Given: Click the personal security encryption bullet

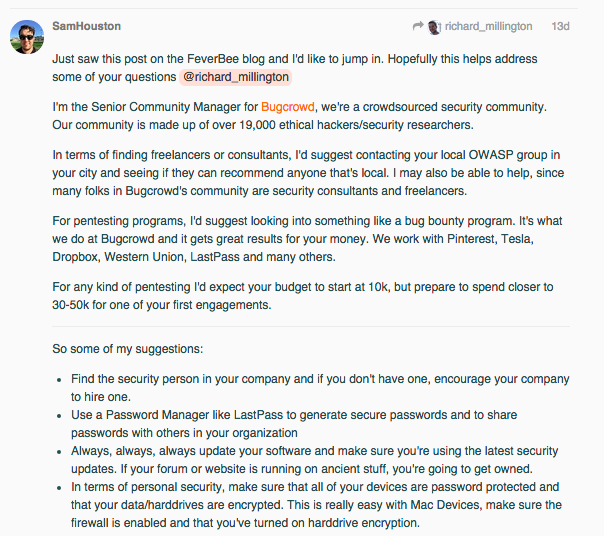Looking at the screenshot, I should coord(316,505).
